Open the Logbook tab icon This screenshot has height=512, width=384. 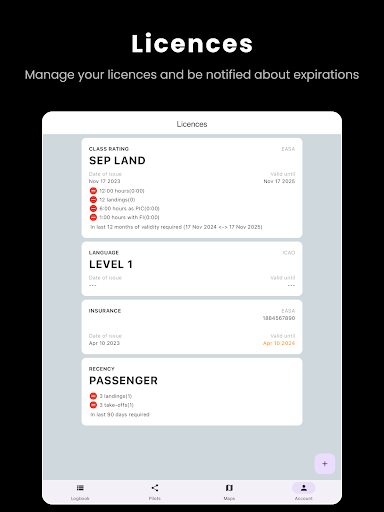point(80,488)
